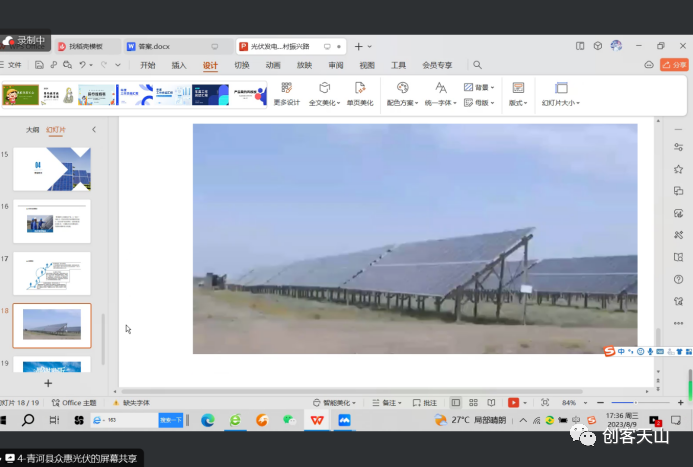Apply the green chalkboard design template thumbnail
This screenshot has height=467, width=693.
(21, 95)
